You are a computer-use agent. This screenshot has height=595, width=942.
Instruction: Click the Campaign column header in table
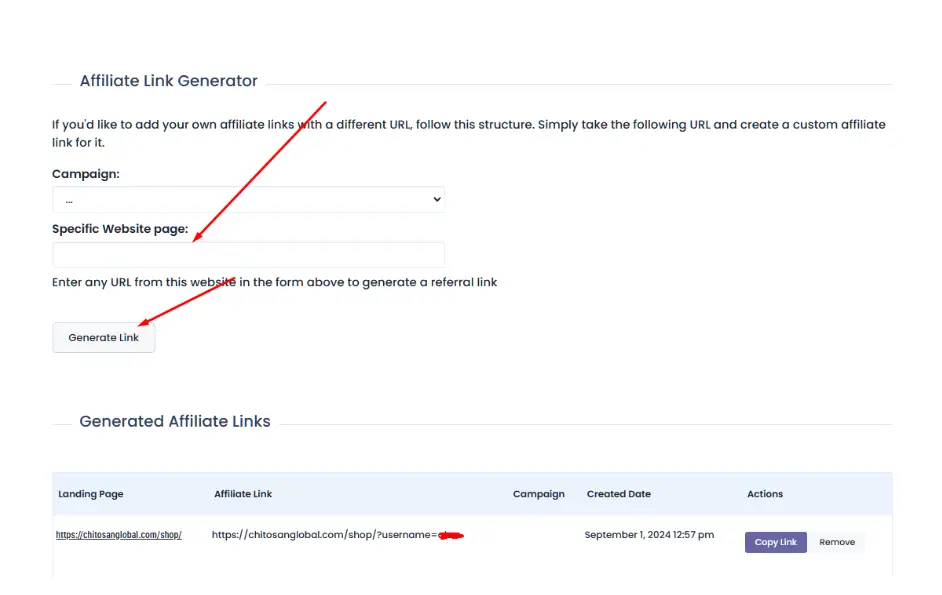tap(538, 494)
